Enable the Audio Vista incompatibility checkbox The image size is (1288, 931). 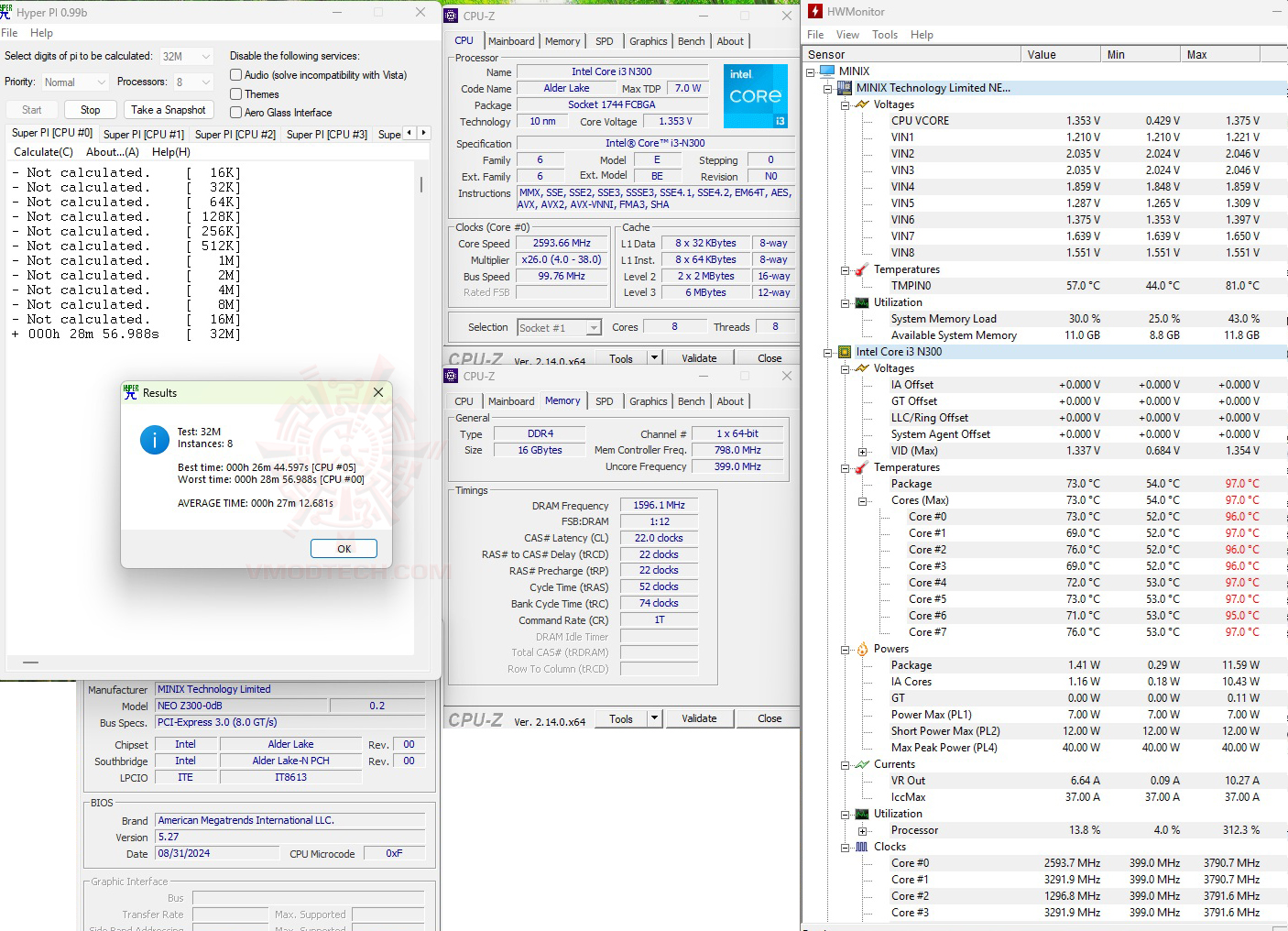click(236, 75)
